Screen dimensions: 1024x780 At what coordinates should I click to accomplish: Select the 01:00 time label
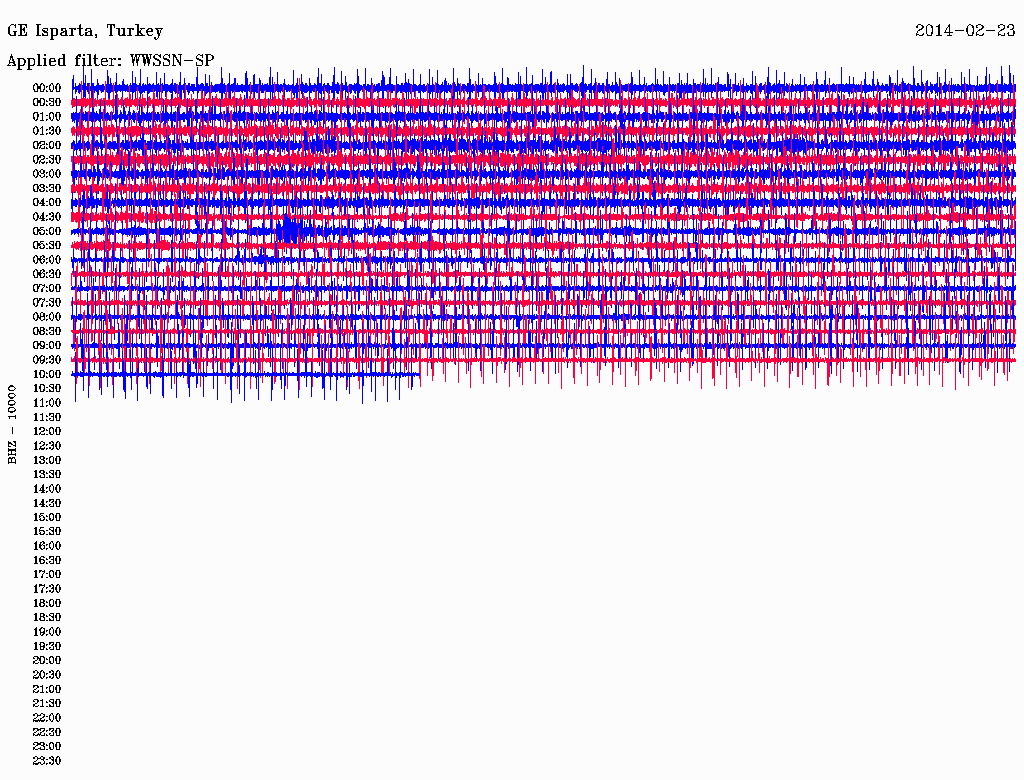click(x=47, y=117)
